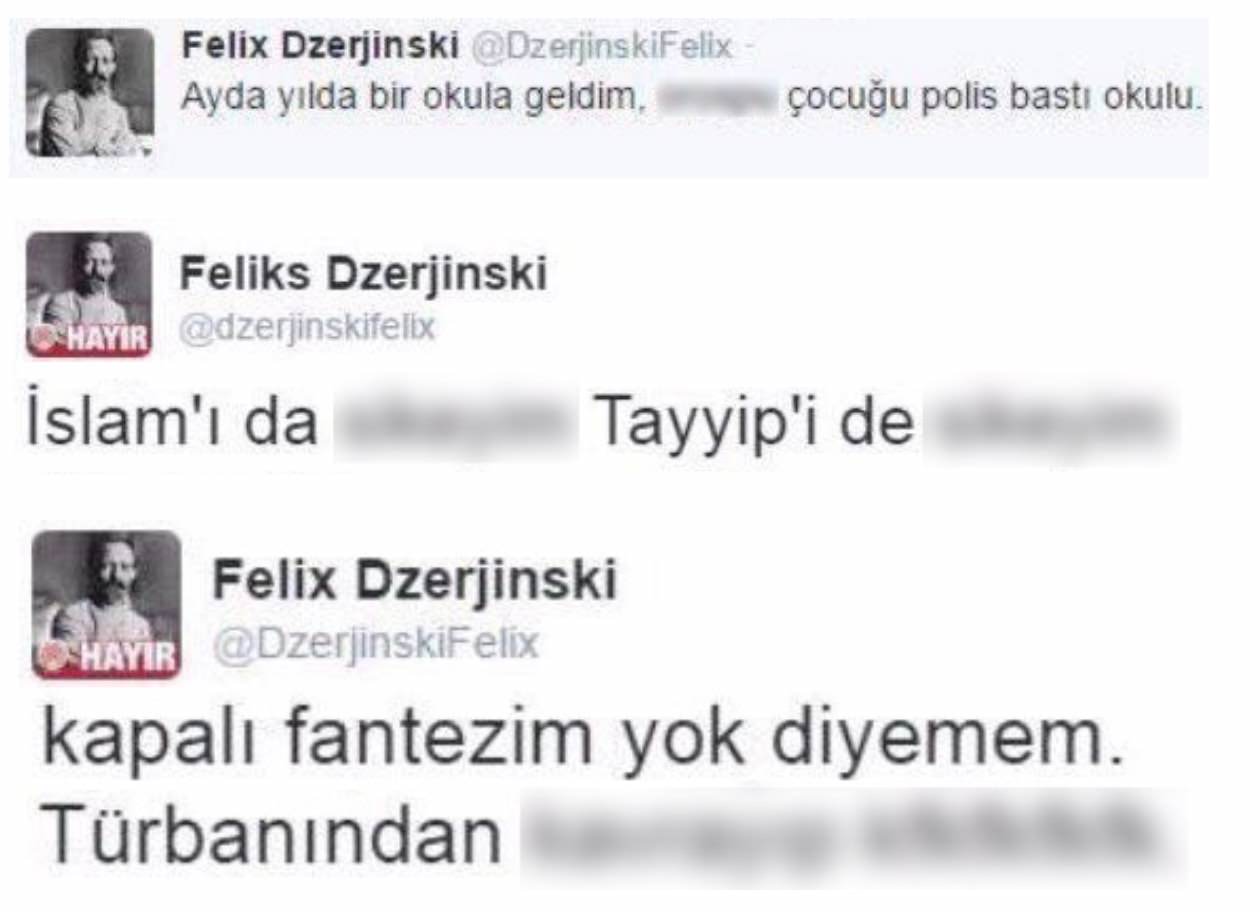Click the blurred word after 'İslam'ı da'
The width and height of the screenshot is (1260, 912).
coord(455,424)
